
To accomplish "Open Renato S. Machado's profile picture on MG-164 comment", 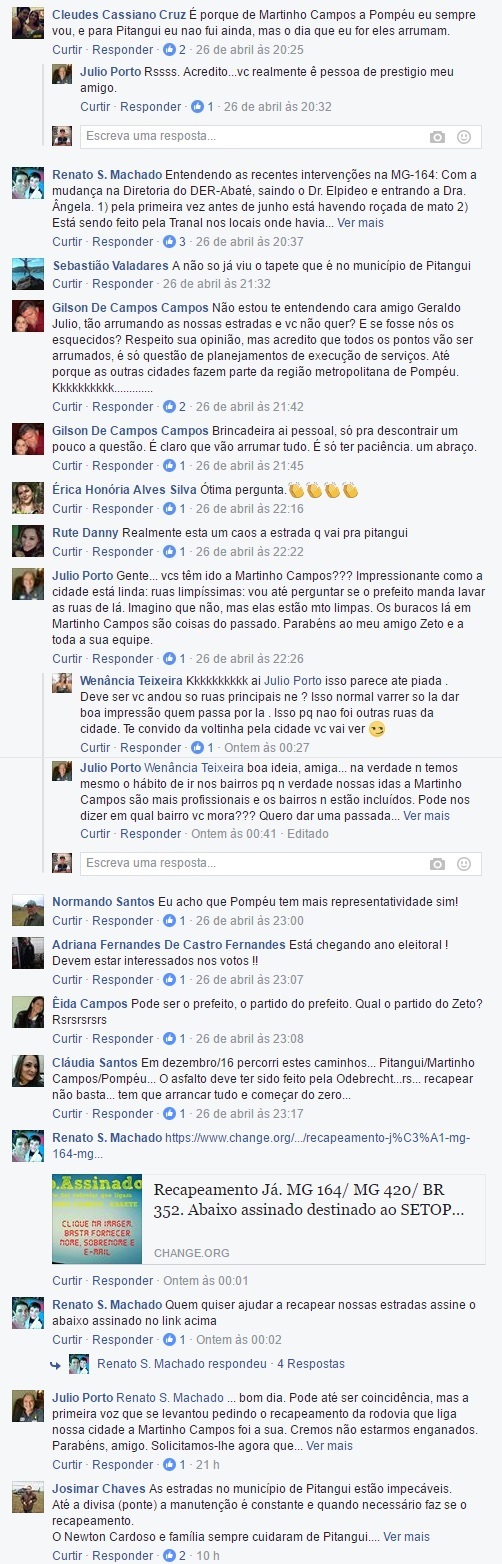I will pos(28,183).
